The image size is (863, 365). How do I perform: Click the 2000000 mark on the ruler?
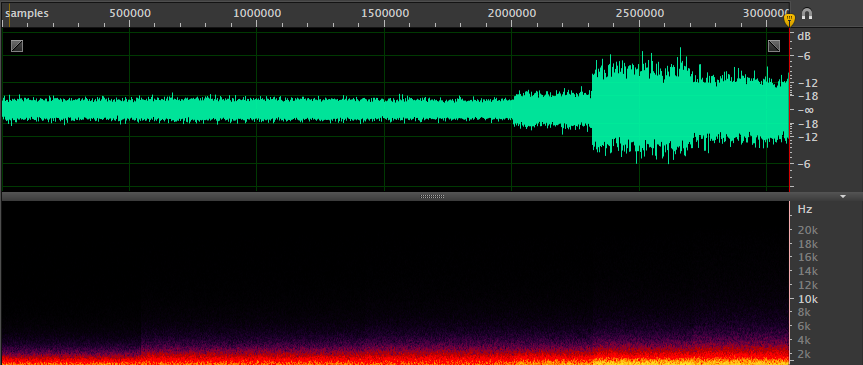(512, 13)
